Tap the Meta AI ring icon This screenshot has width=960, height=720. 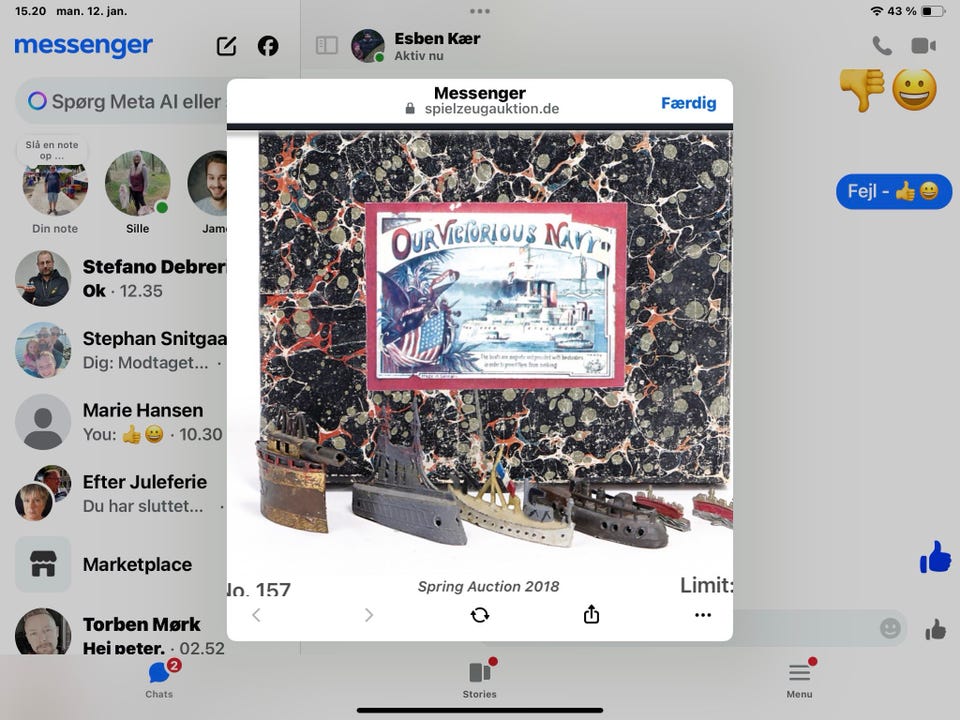[37, 101]
